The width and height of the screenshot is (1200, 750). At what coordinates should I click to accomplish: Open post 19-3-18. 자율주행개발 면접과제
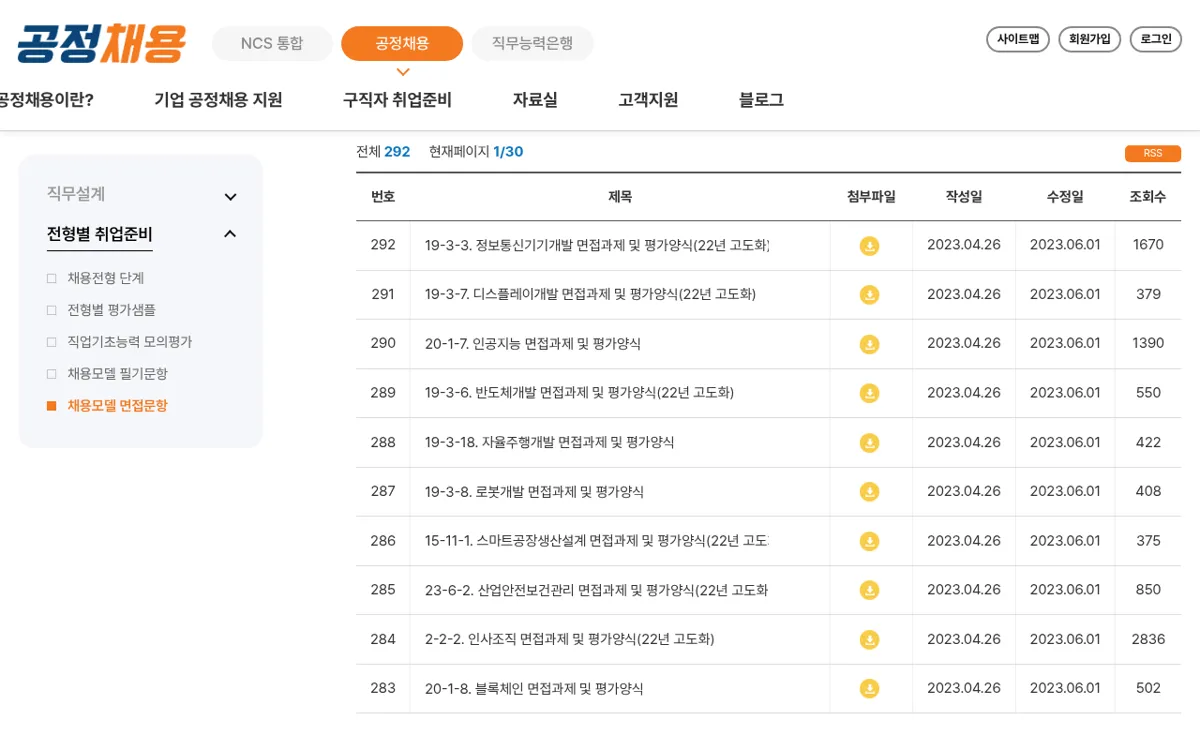pos(549,442)
